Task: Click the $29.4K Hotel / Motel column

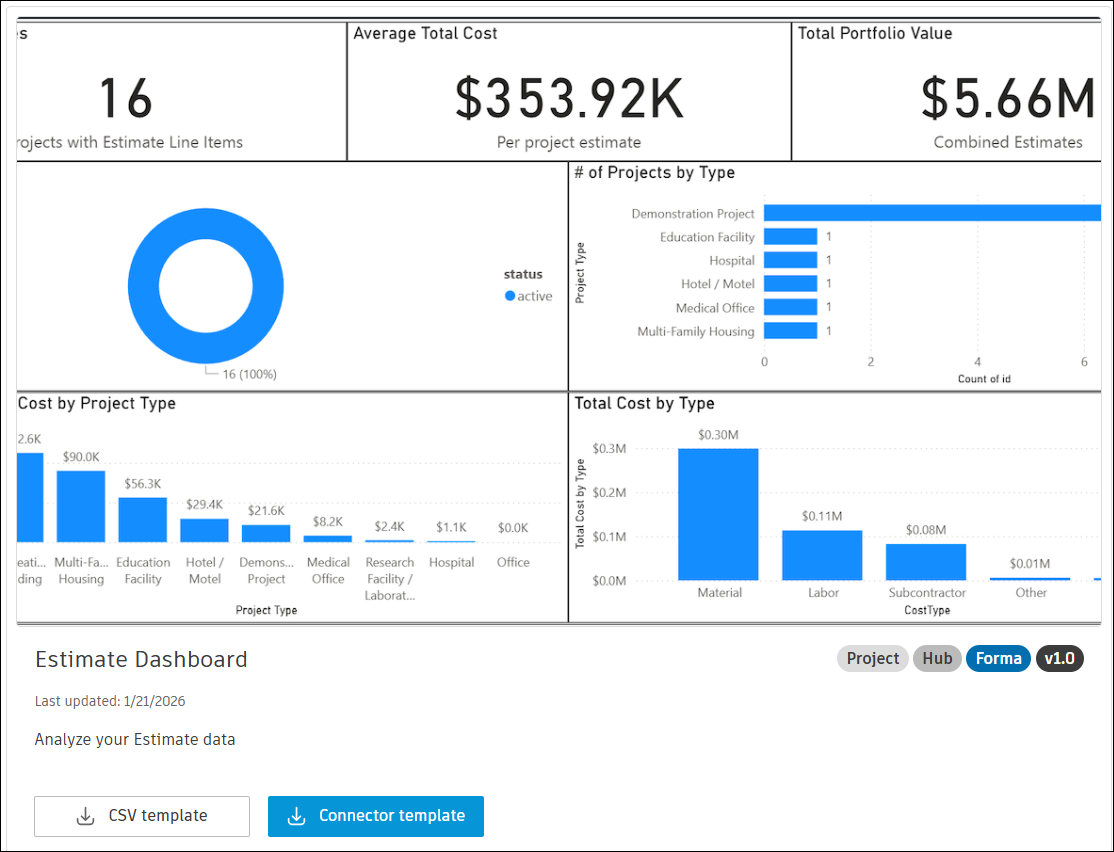Action: coord(205,531)
